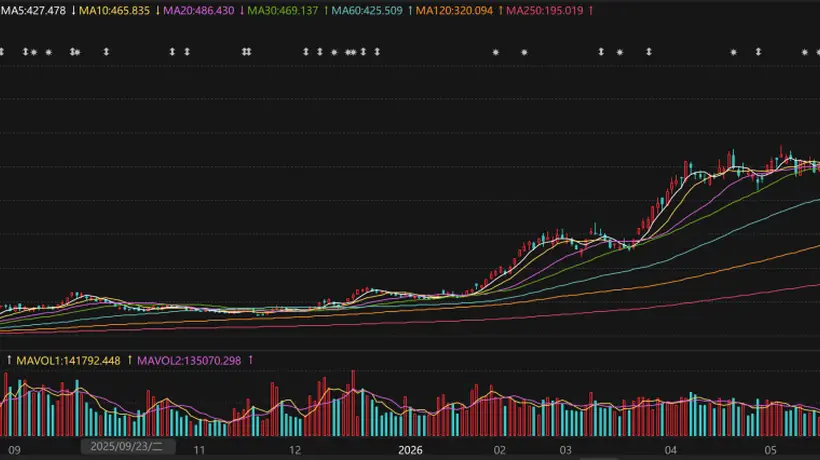Screen dimensions: 820x460
Task: Click the adjacent pair of double-arrow markers before 12
Action: [247, 52]
